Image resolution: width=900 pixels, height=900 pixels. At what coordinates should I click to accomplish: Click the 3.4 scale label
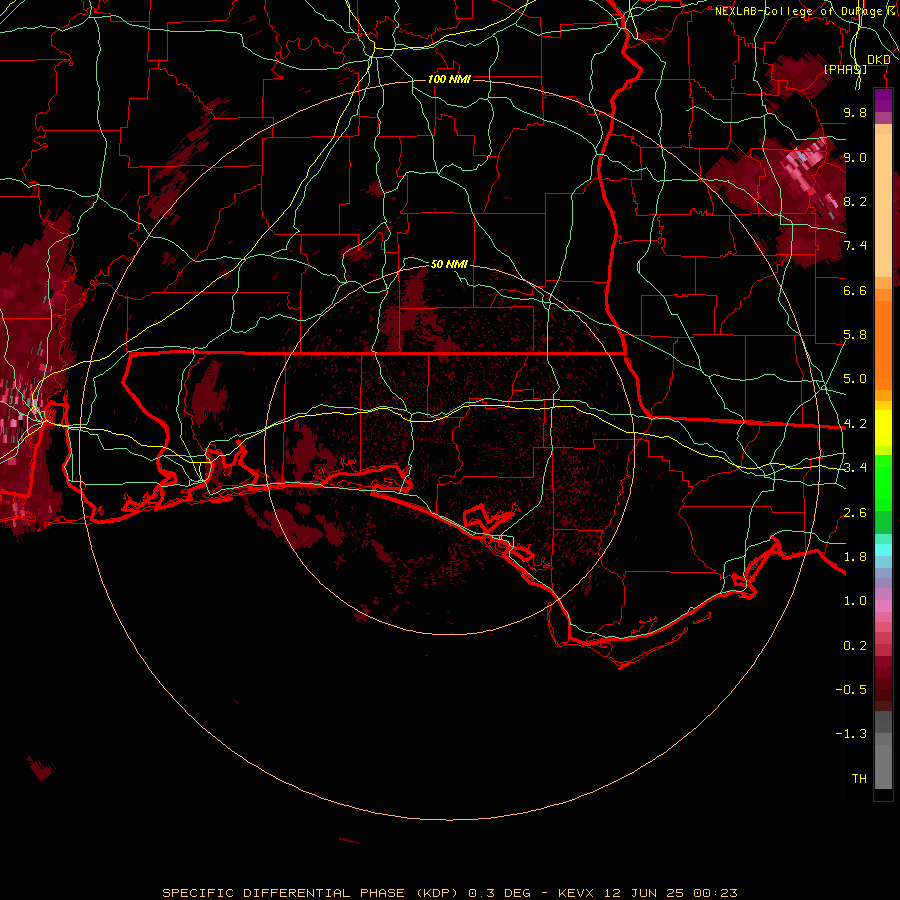855,468
